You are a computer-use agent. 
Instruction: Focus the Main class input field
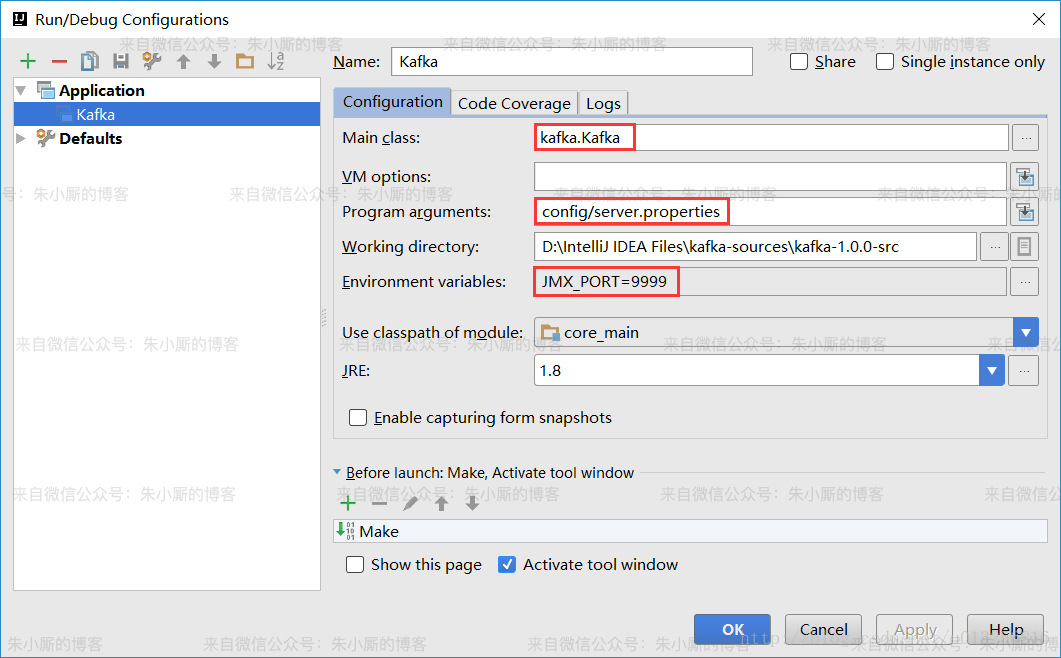(x=771, y=137)
